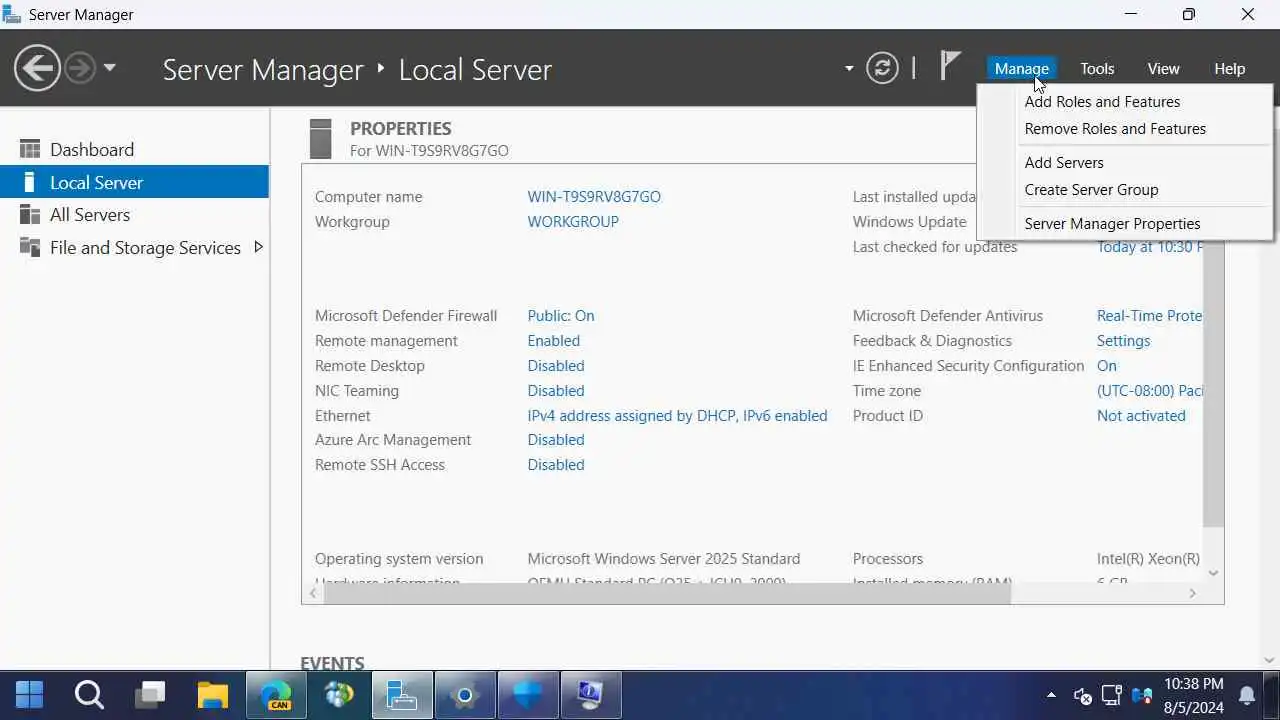Screen dimensions: 1280x720
Task: Open the View menu
Action: [x=1163, y=68]
